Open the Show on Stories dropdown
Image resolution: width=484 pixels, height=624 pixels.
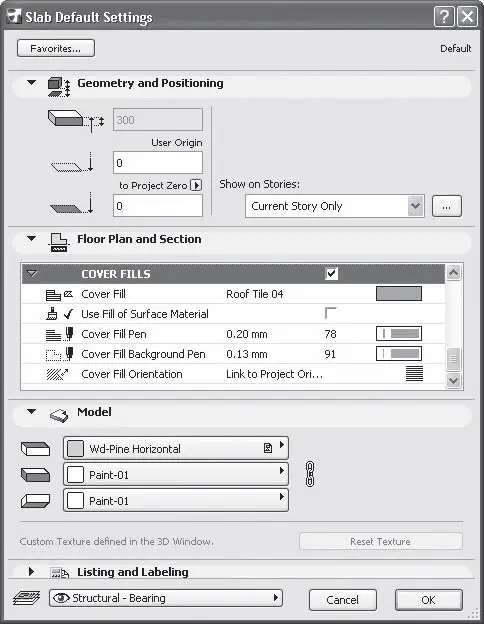pyautogui.click(x=335, y=206)
